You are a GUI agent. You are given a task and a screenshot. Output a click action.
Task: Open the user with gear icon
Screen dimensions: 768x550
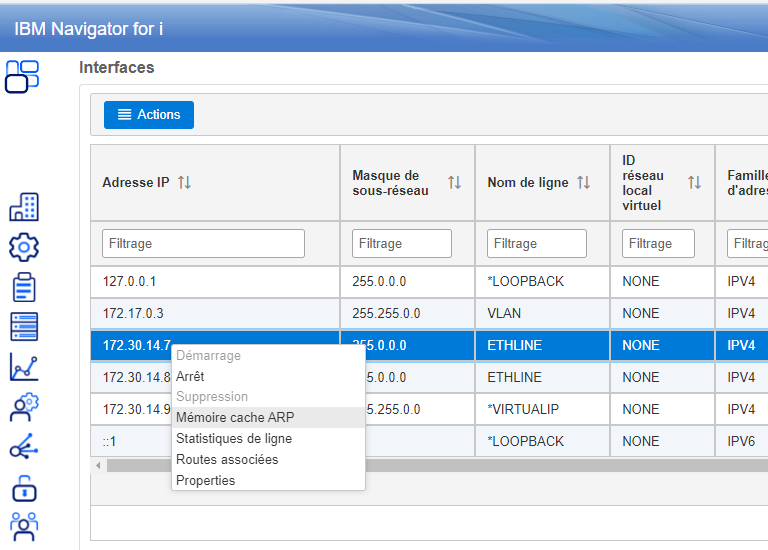pyautogui.click(x=24, y=407)
